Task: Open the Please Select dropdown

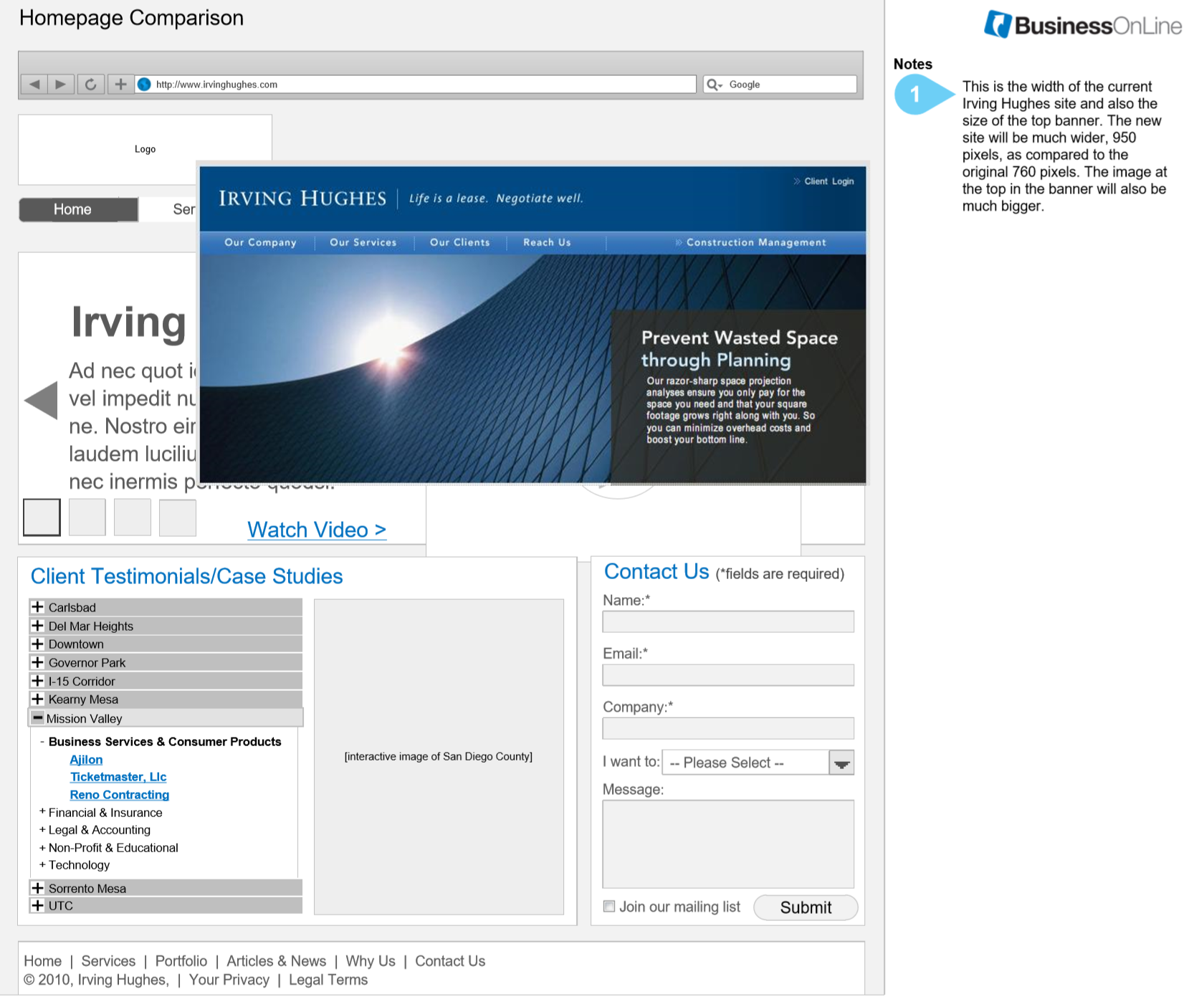Action: click(x=758, y=763)
